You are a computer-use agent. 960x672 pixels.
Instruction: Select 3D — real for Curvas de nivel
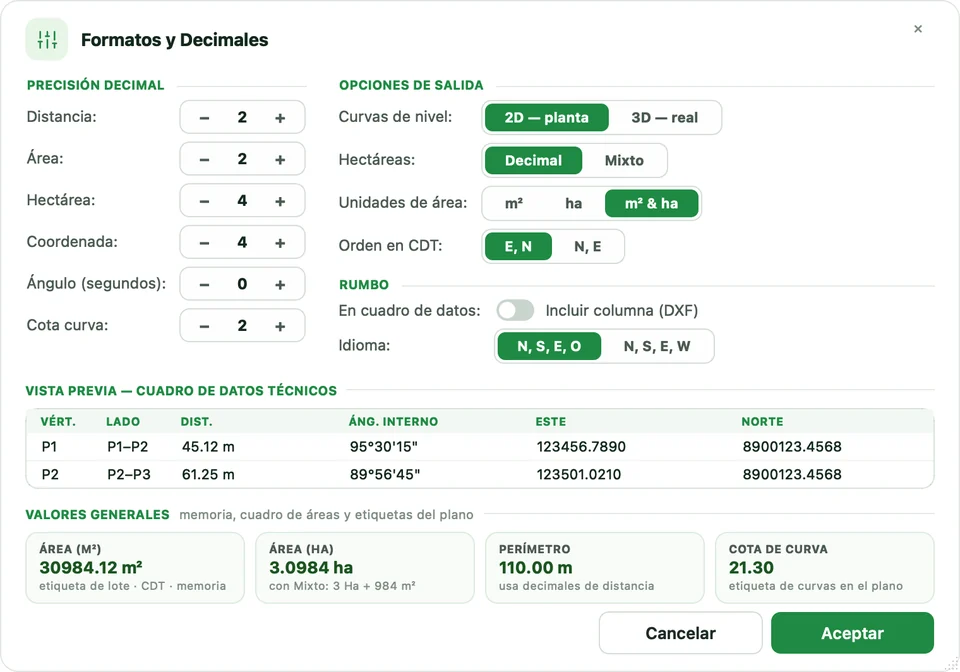[664, 118]
